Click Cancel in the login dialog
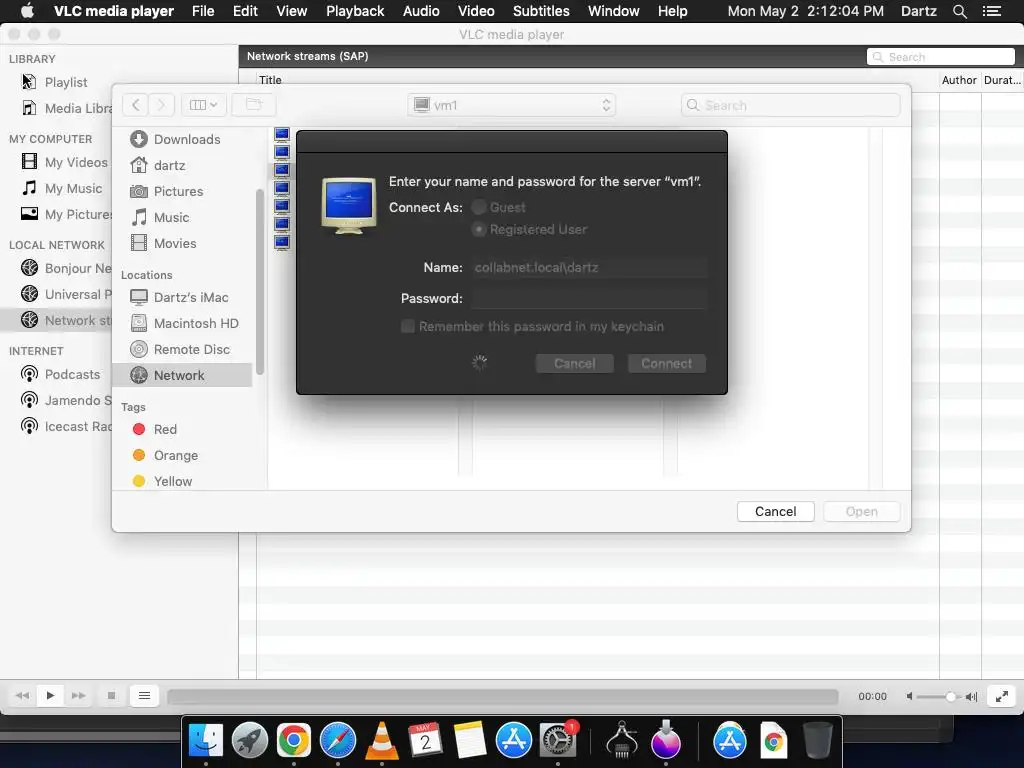The height and width of the screenshot is (768, 1024). (x=575, y=364)
